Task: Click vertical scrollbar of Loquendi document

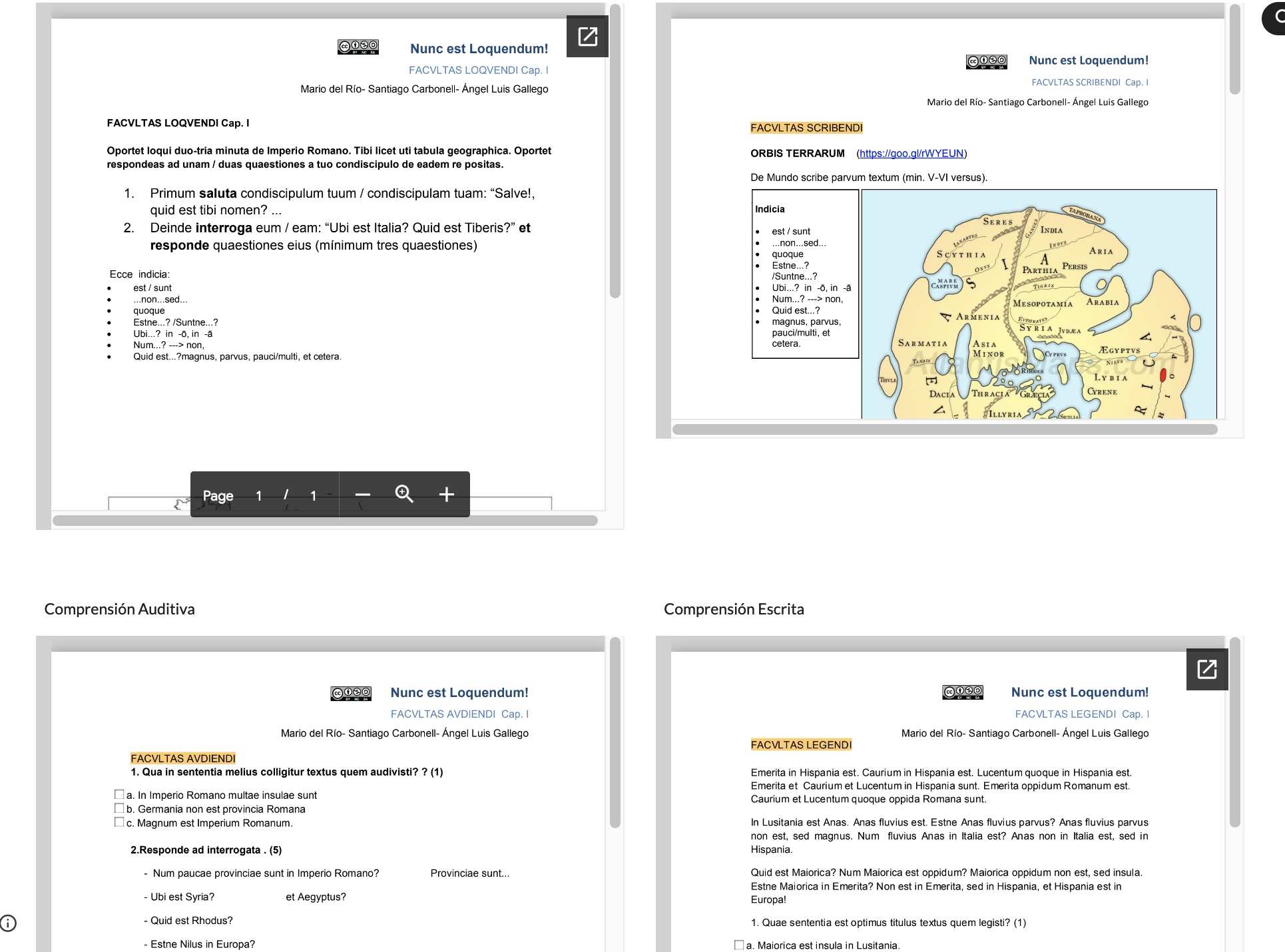Action: [615, 150]
